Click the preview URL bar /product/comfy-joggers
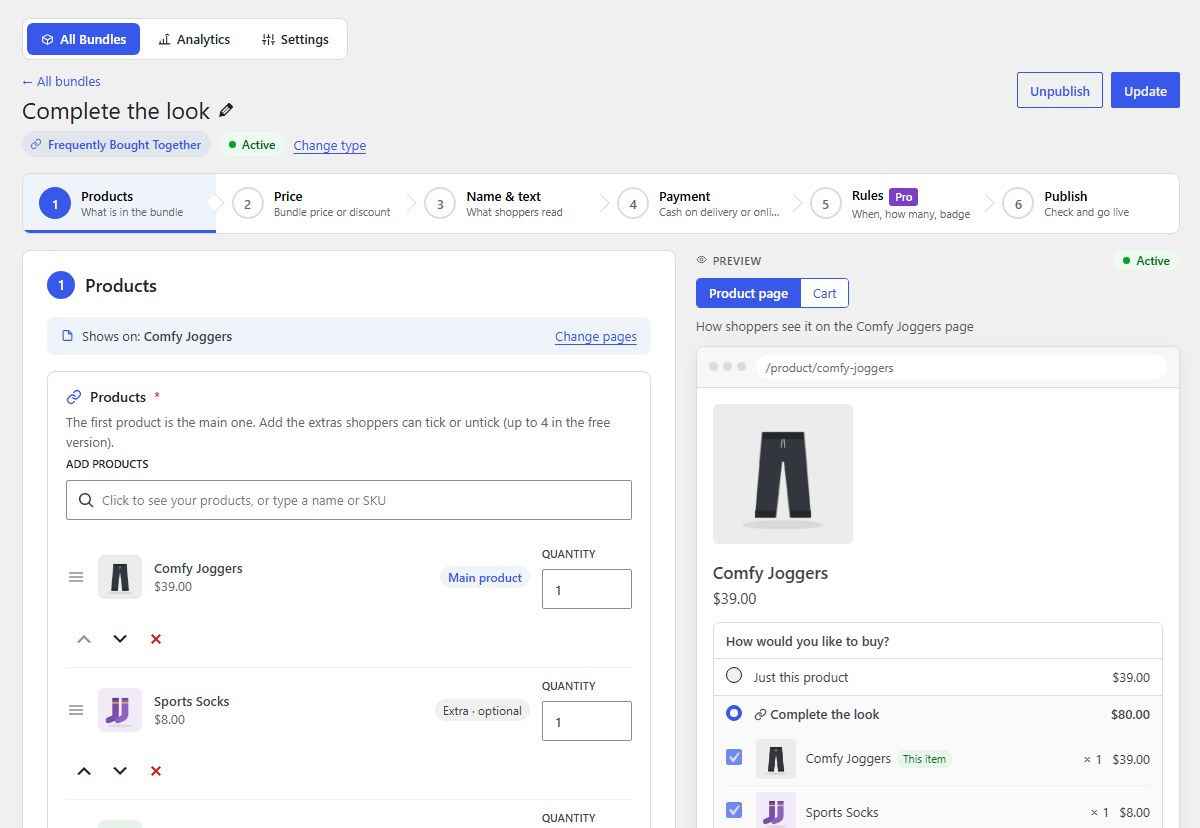This screenshot has width=1200, height=828. (x=961, y=367)
